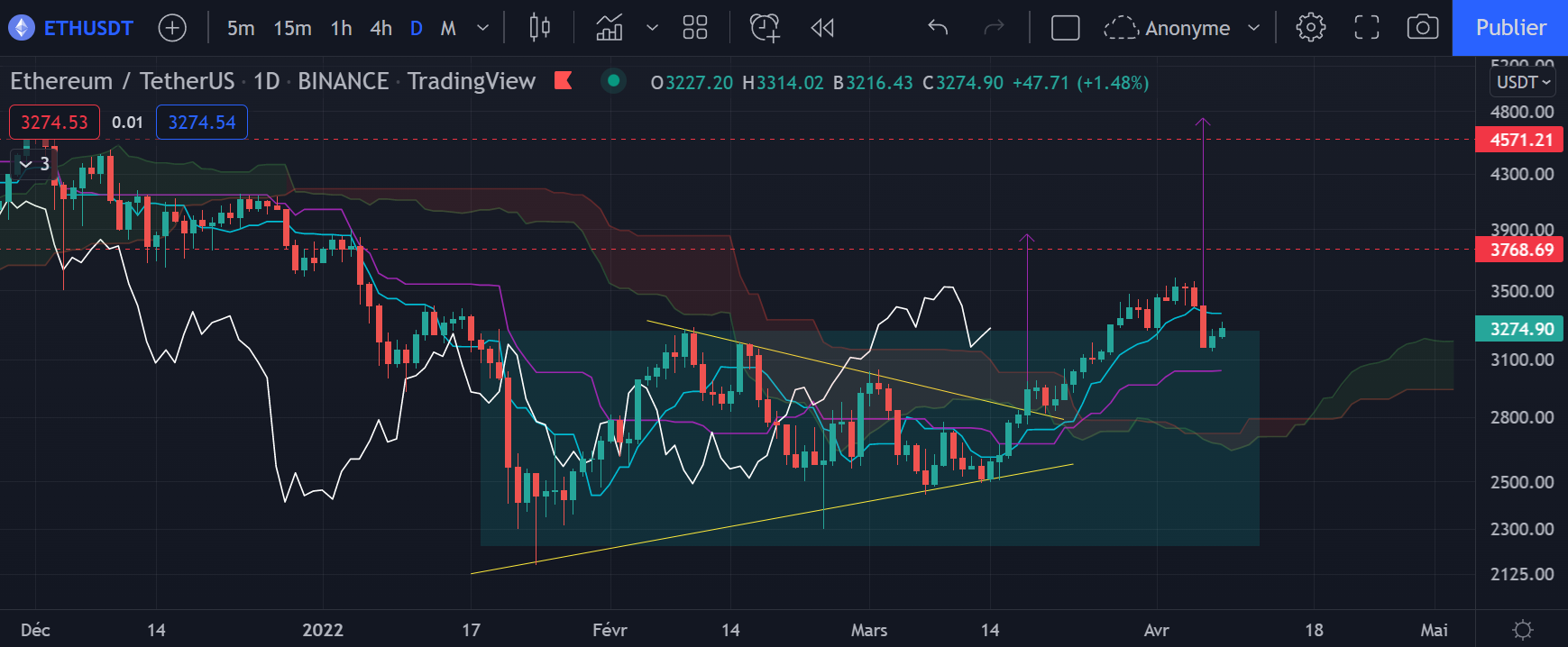1568x647 pixels.
Task: Toggle the layout selection square
Action: pos(1065,28)
